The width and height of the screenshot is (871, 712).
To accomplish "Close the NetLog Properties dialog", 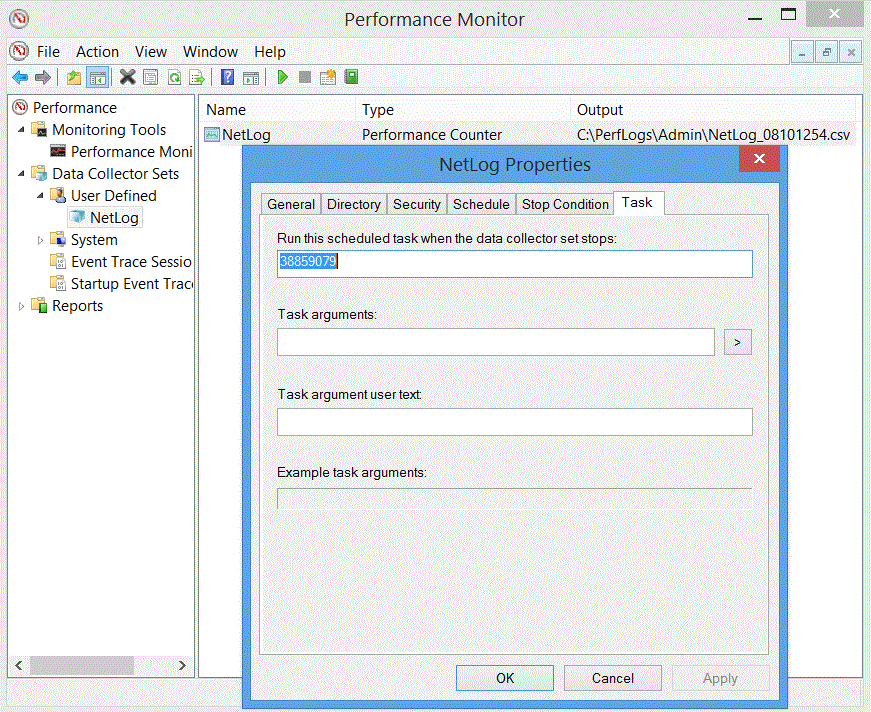I will click(759, 159).
